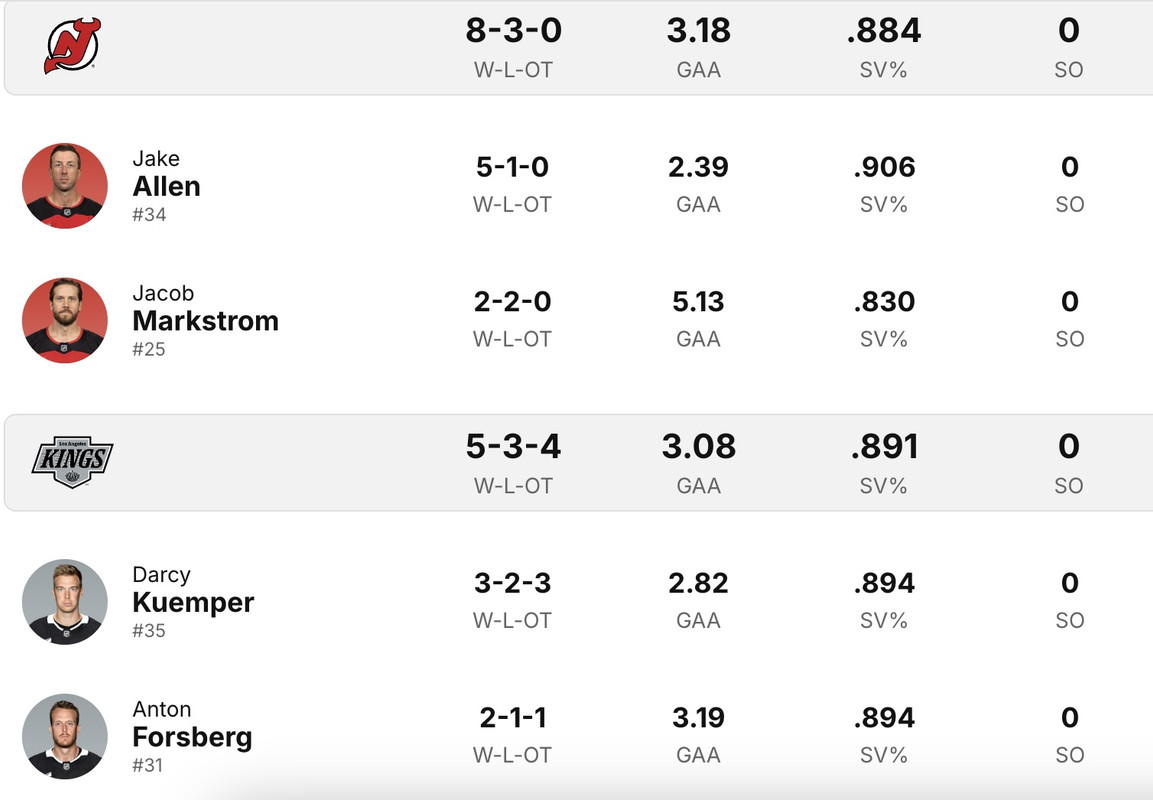Click the Kings 3.08 team GAA
1153x800 pixels.
[x=698, y=446]
